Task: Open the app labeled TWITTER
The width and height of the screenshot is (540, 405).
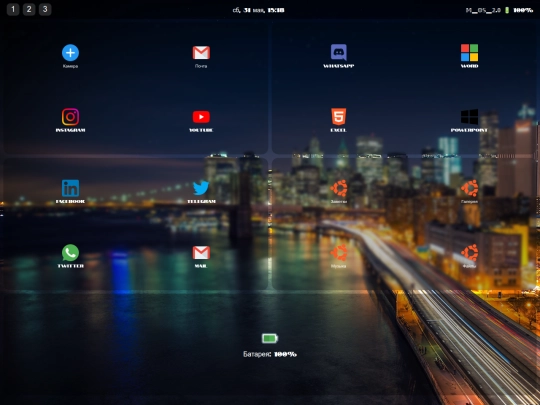Action: (70, 253)
